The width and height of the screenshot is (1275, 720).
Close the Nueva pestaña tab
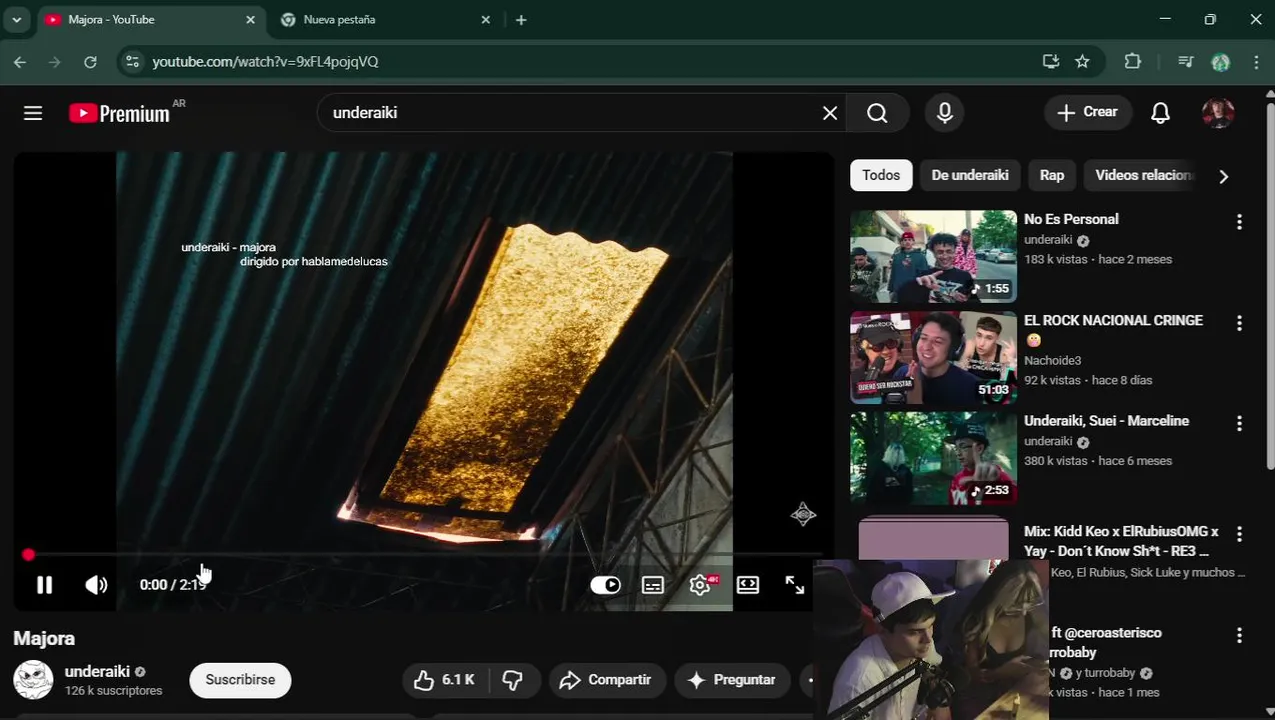tap(485, 20)
